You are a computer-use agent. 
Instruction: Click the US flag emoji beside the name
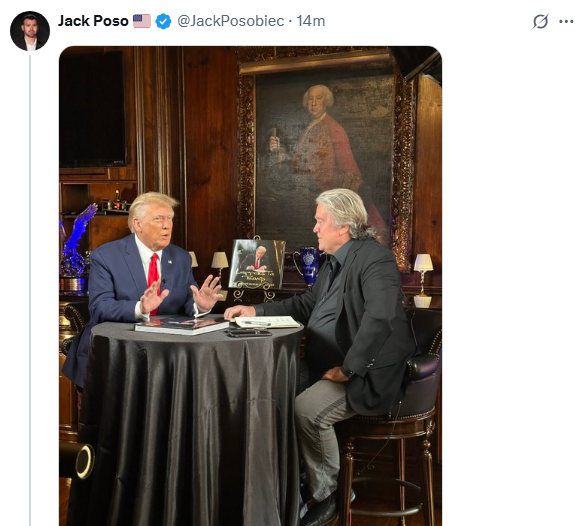coord(142,21)
